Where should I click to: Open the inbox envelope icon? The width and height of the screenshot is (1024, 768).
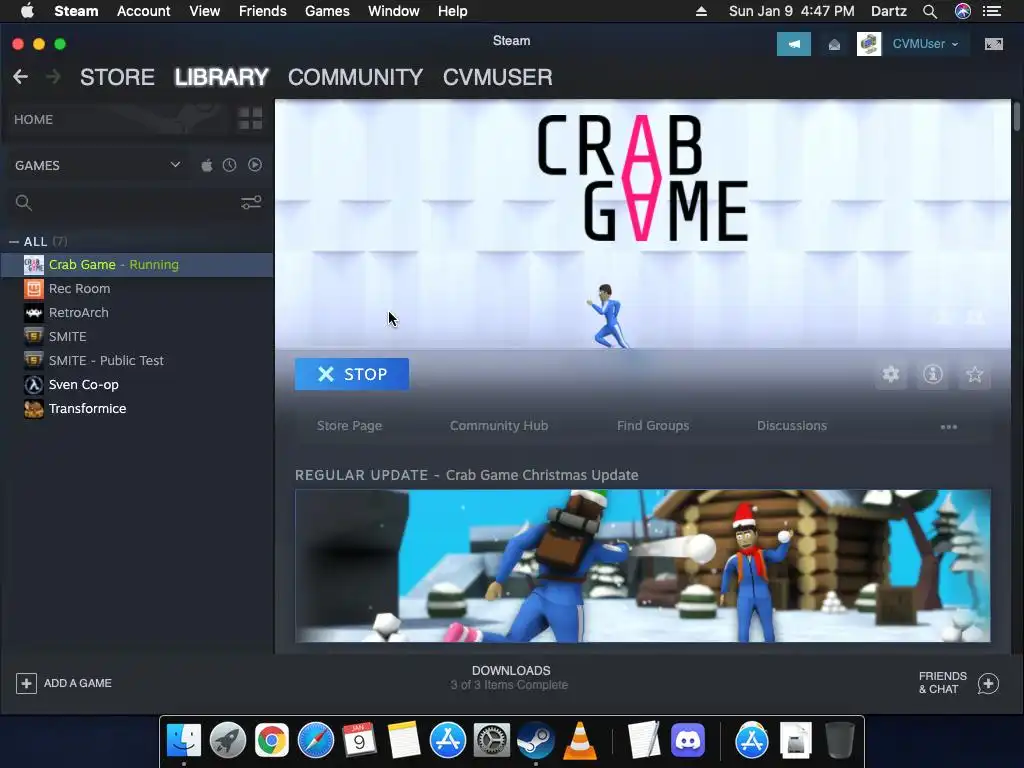tap(834, 44)
